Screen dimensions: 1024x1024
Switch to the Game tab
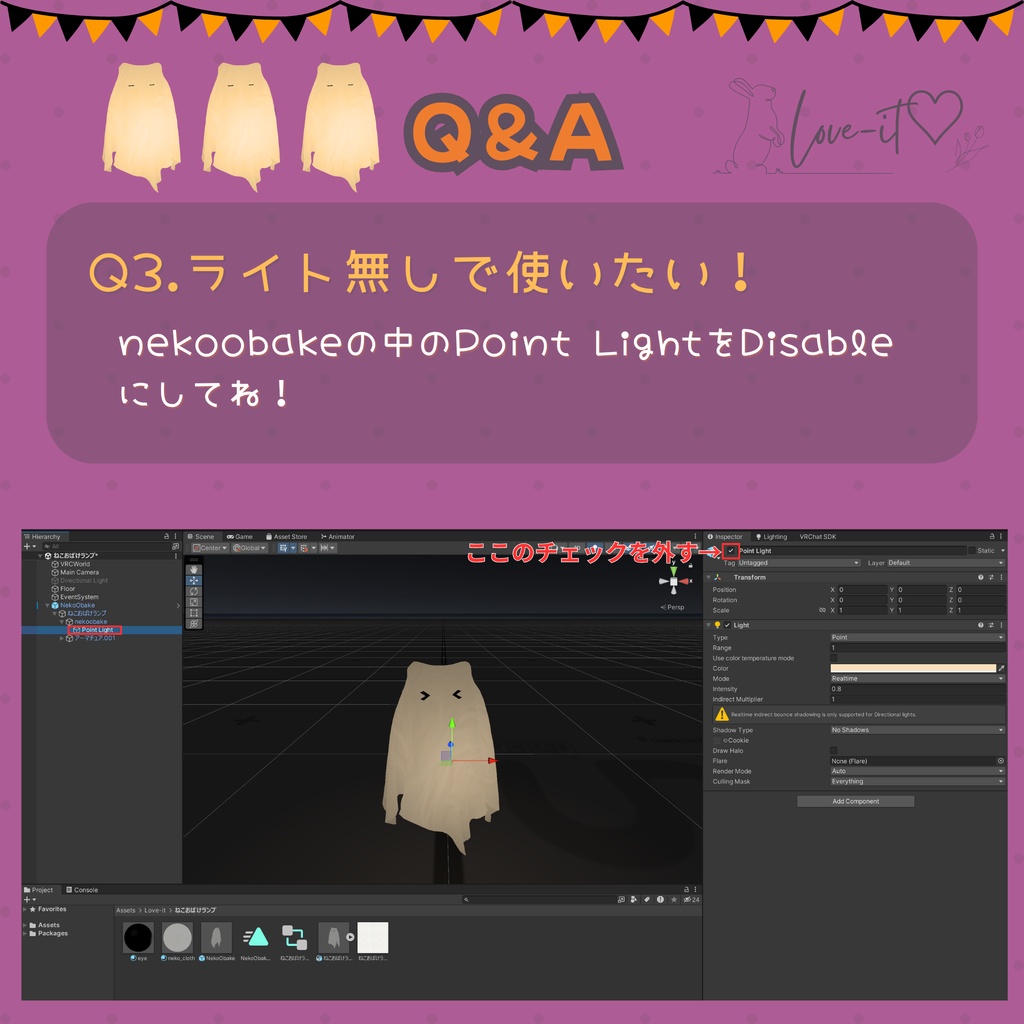[x=240, y=536]
